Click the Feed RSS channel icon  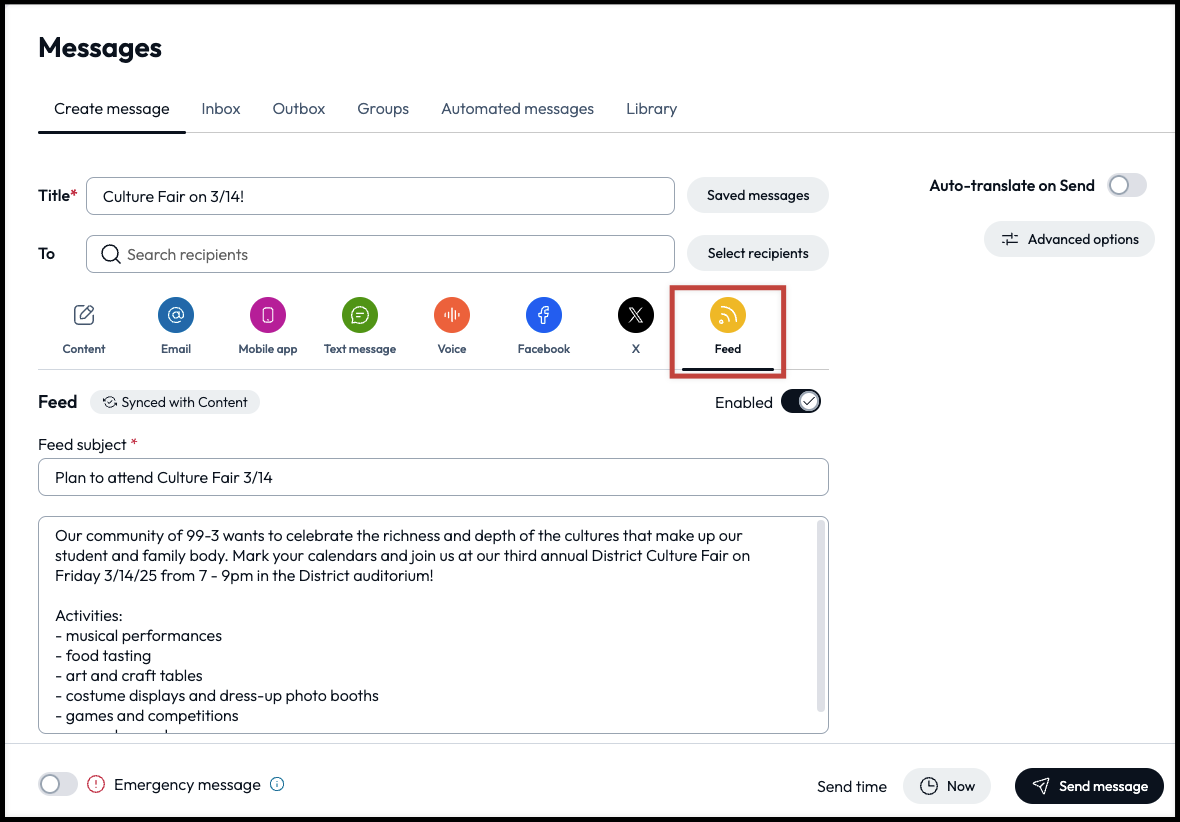[728, 316]
